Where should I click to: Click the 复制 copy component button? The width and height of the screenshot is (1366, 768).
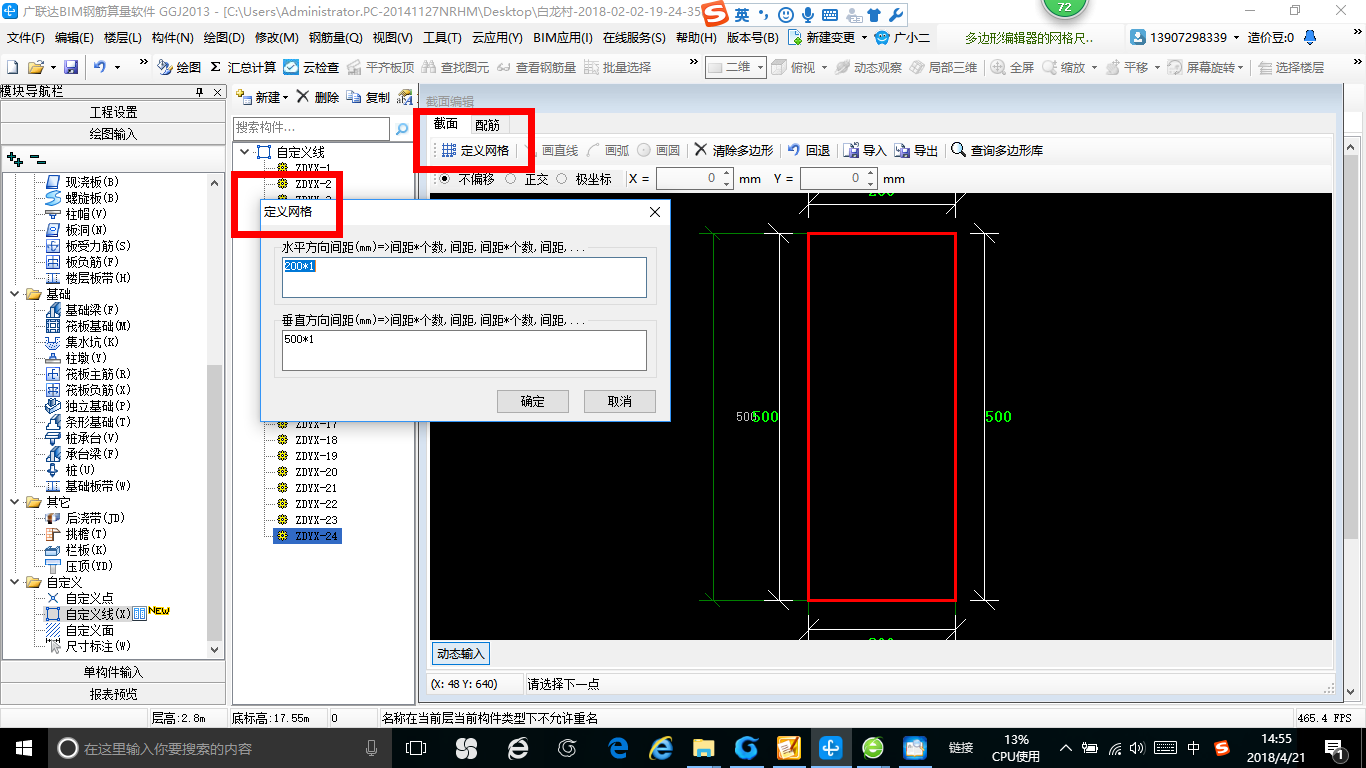368,97
